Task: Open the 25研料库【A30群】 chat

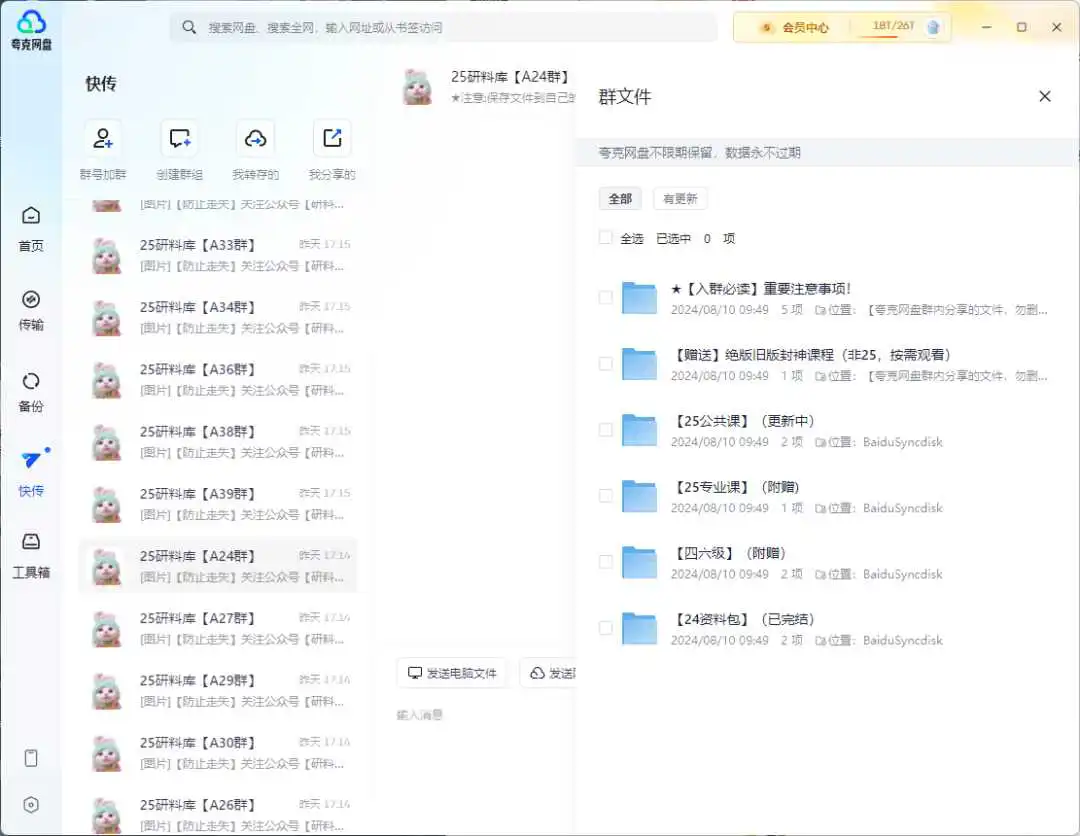Action: point(218,753)
